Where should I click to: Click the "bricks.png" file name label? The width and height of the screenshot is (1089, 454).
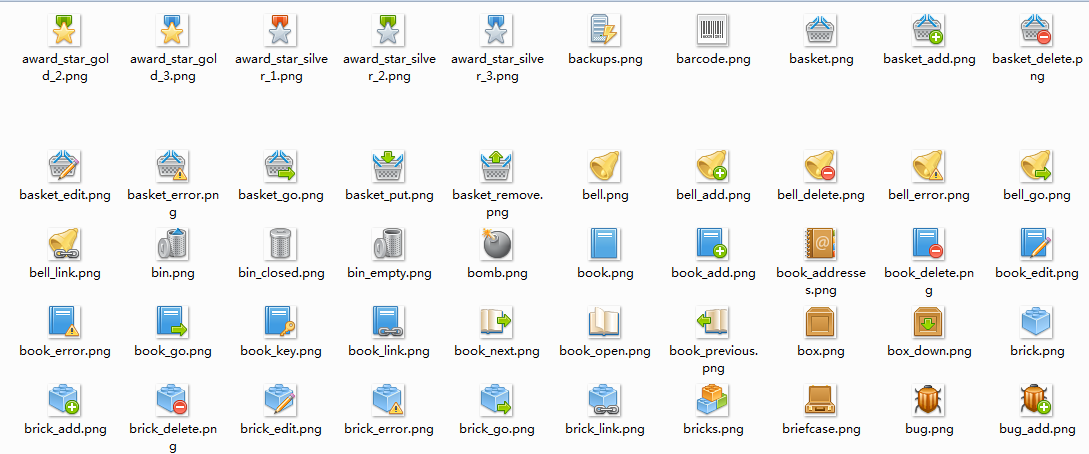tap(713, 429)
